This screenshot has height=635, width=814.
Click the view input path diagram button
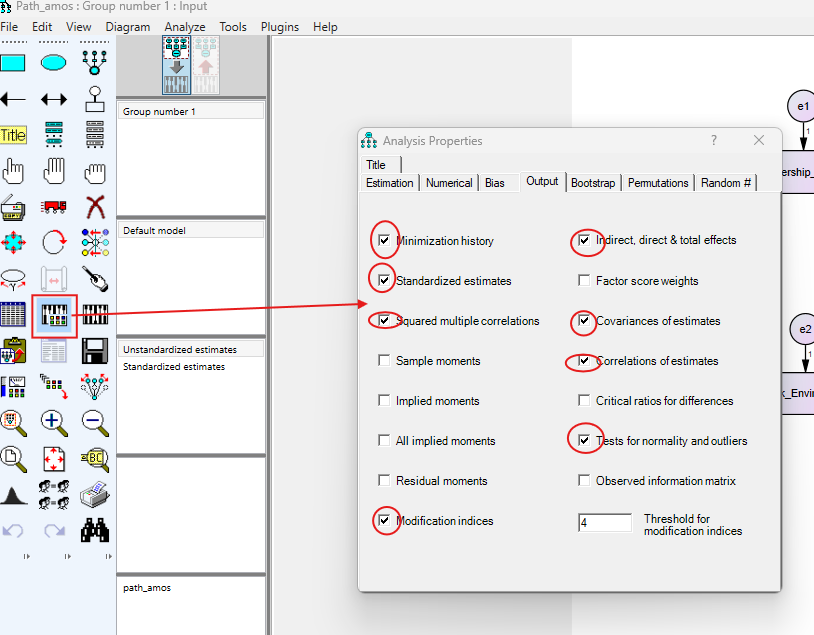click(x=176, y=65)
